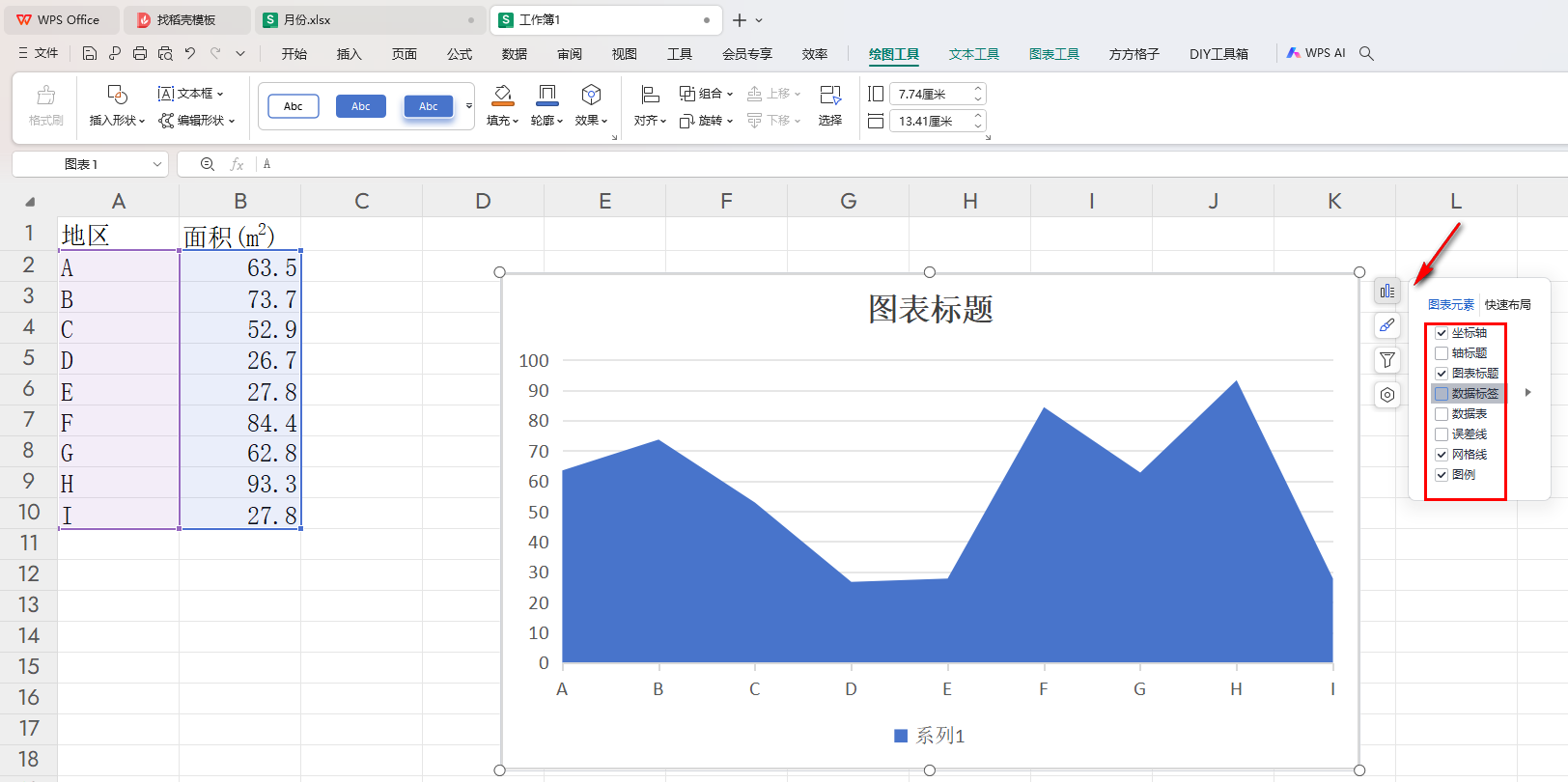Click the zoom icon in formula bar

pyautogui.click(x=207, y=164)
